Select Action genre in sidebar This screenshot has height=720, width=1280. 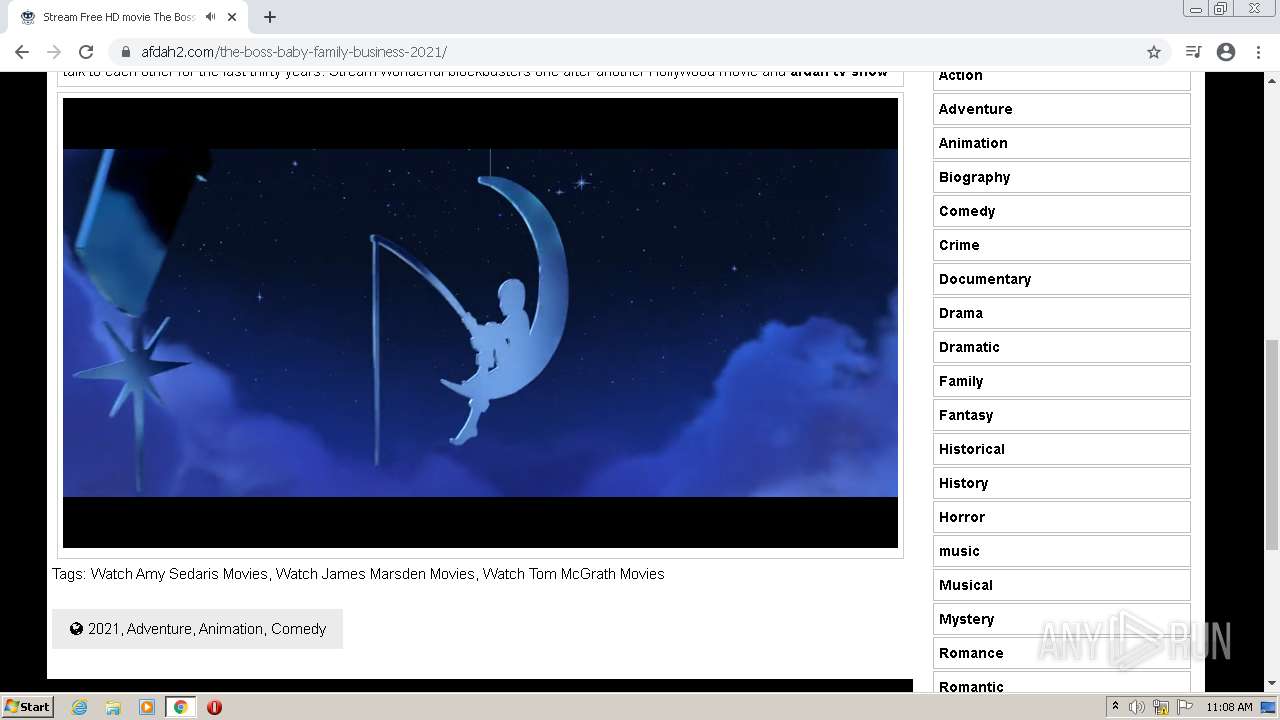click(x=1061, y=78)
